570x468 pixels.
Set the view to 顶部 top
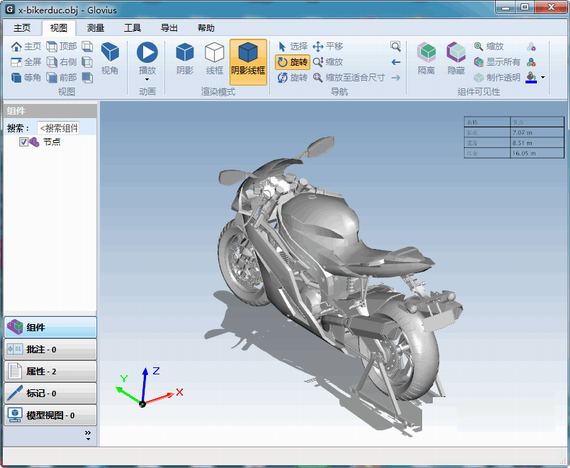click(62, 47)
